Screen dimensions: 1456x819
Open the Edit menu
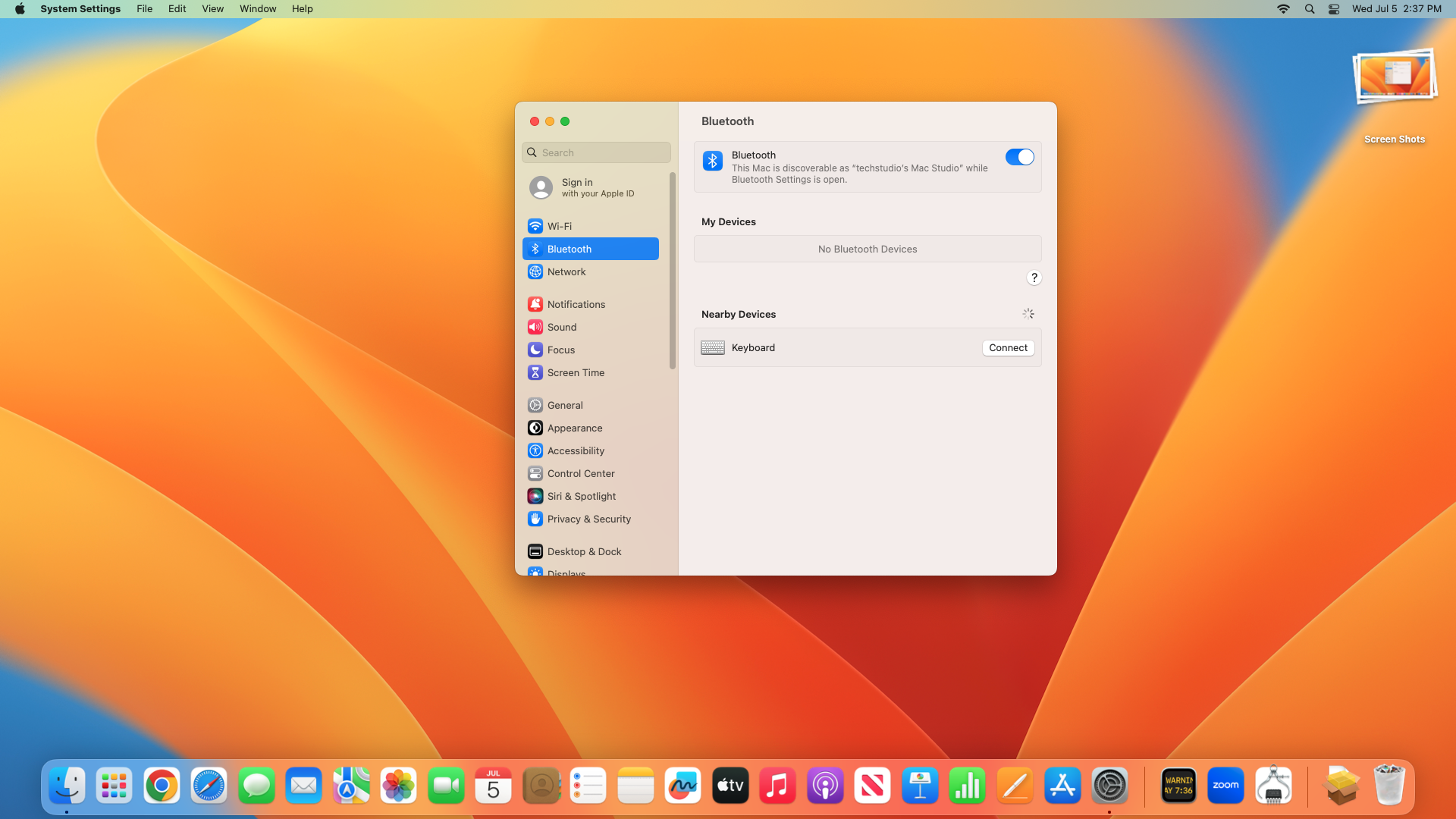[177, 9]
